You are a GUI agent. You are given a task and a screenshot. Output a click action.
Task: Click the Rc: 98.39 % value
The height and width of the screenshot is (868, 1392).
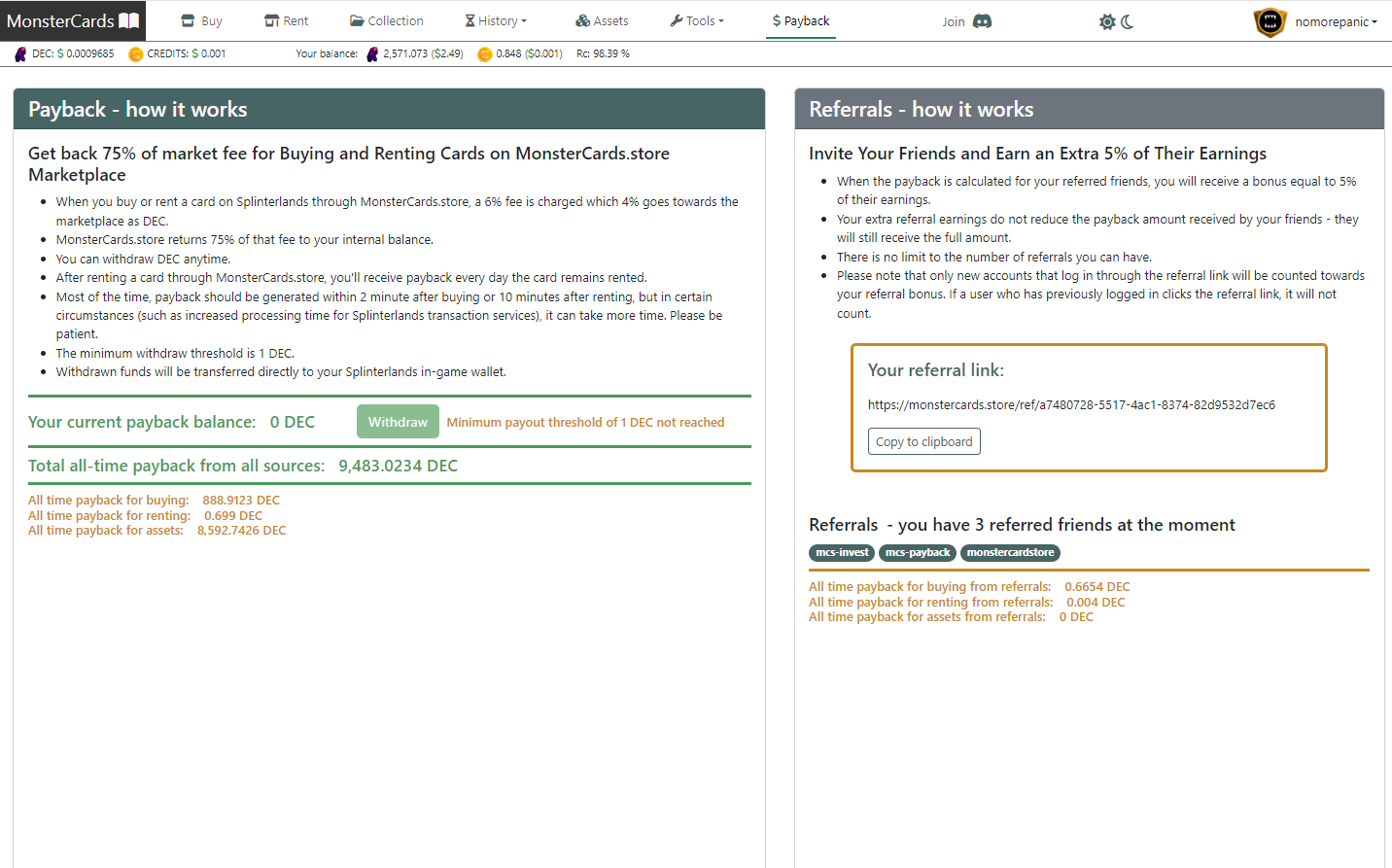[x=603, y=54]
